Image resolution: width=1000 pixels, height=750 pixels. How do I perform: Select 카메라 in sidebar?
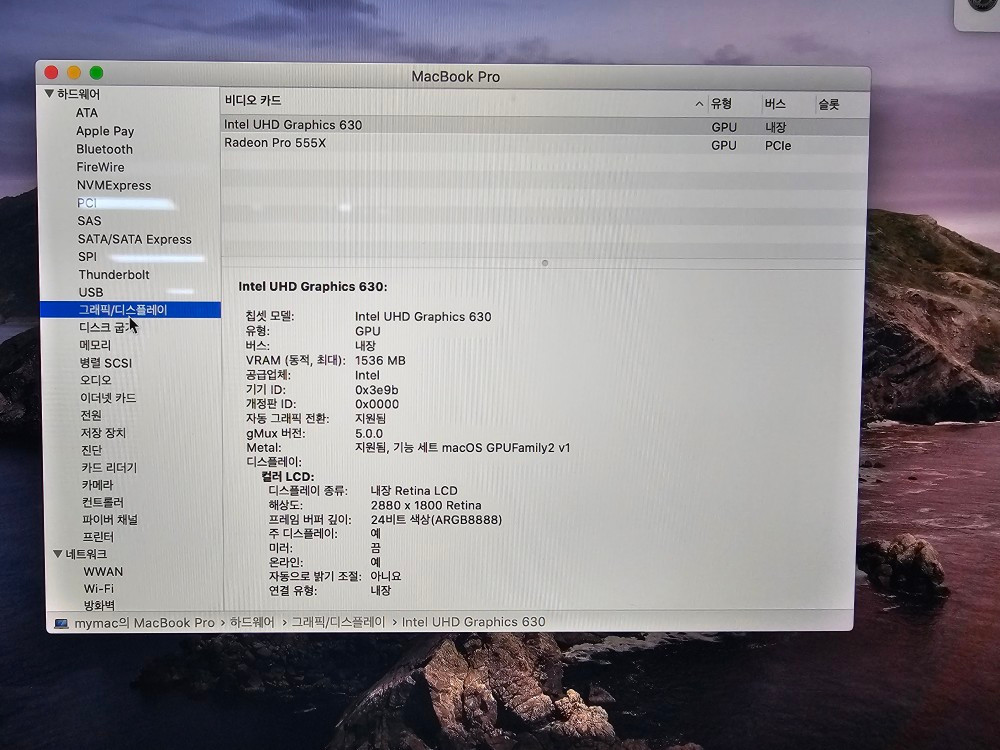pos(98,485)
